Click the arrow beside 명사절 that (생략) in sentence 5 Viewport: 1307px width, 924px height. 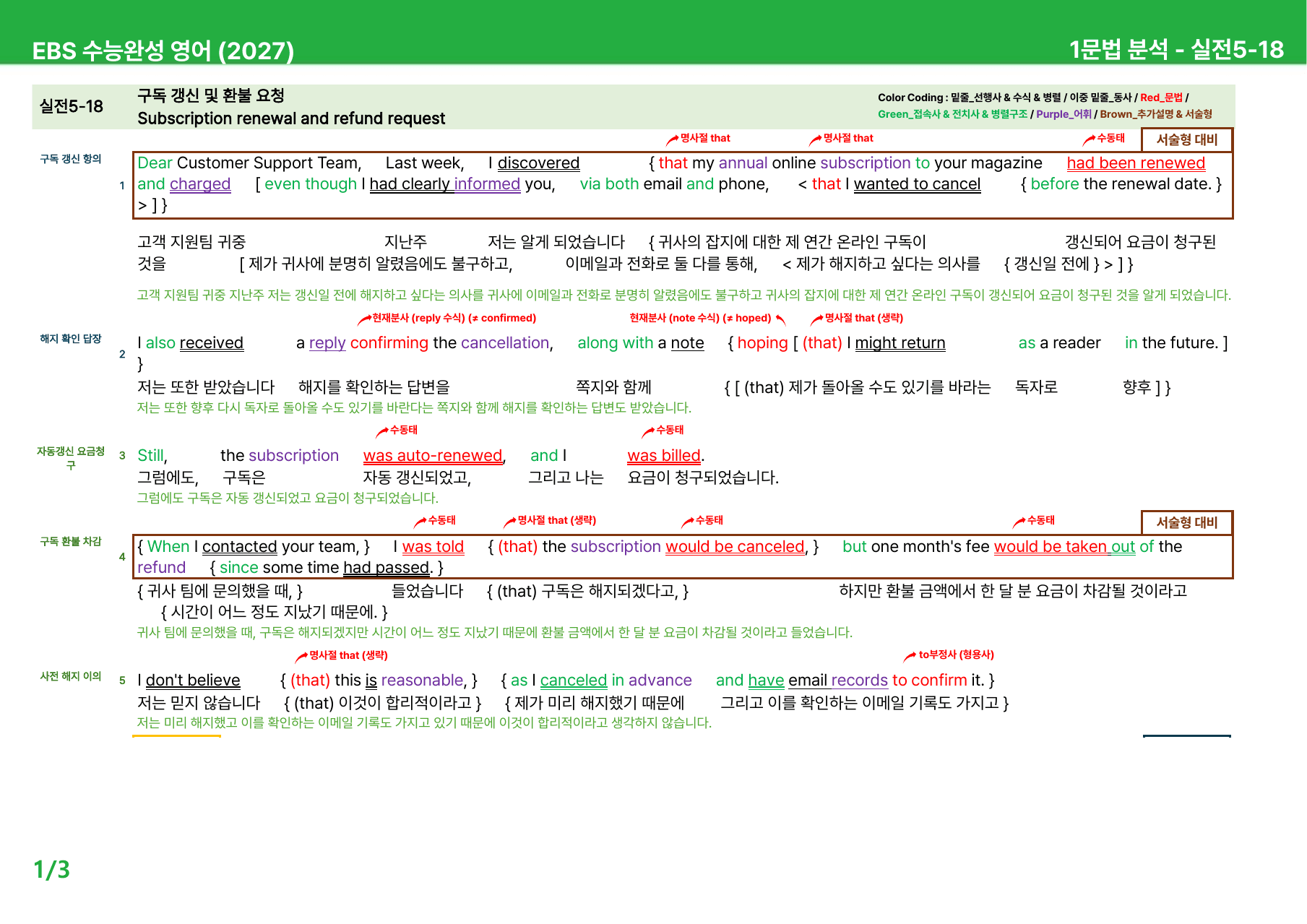tap(301, 656)
